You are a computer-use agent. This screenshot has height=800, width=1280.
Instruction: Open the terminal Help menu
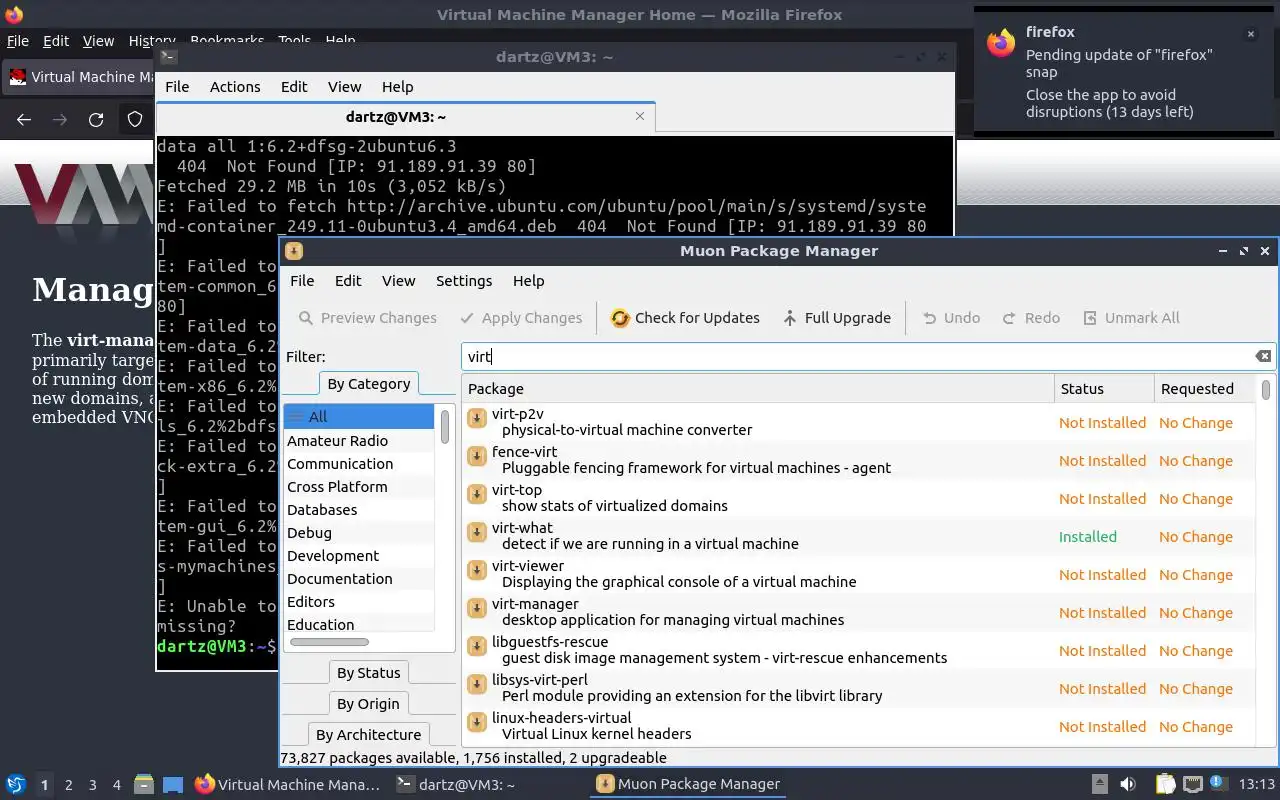click(397, 87)
